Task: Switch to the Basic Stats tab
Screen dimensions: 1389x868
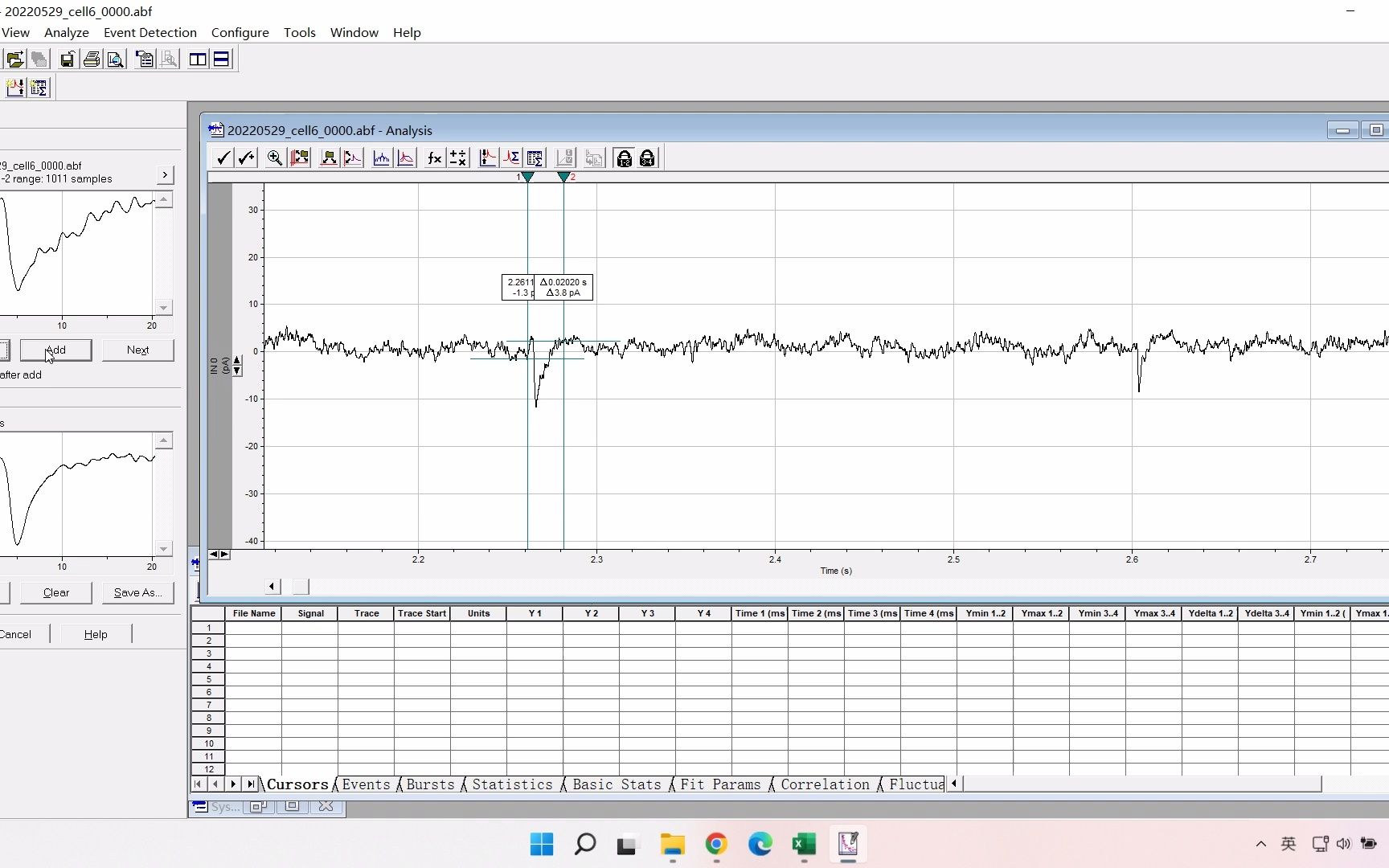Action: coord(617,784)
